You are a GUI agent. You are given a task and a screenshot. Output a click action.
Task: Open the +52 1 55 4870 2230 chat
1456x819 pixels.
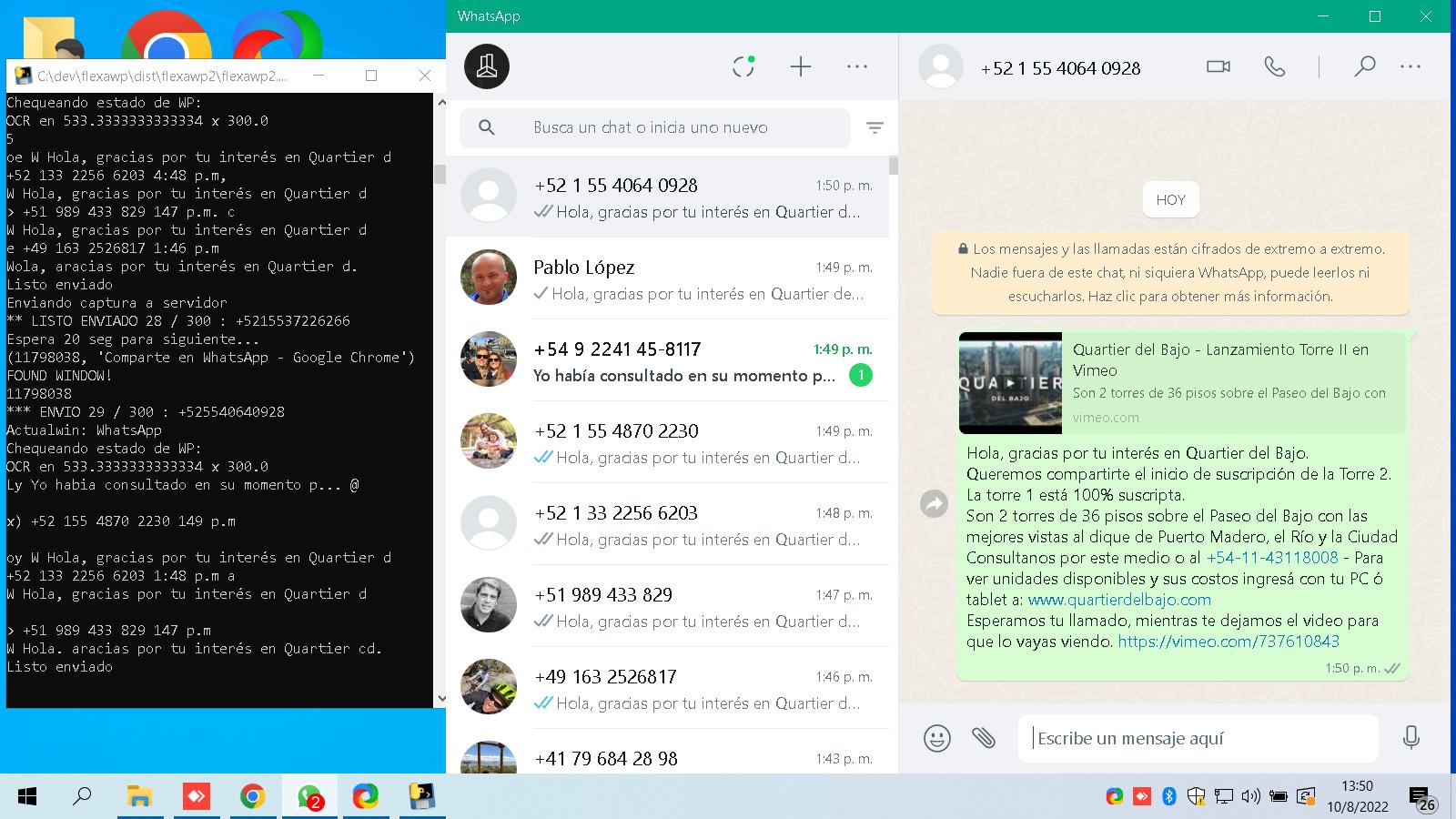(x=667, y=442)
